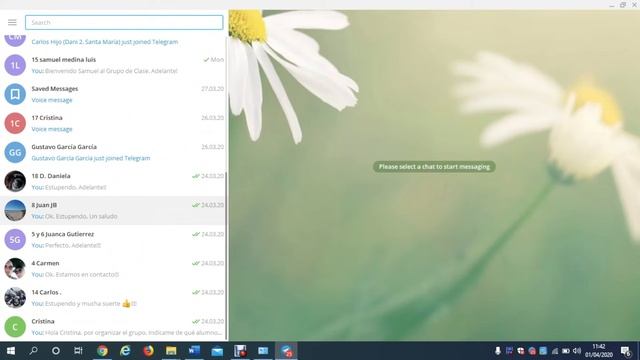Open battery status tray icon

(566, 351)
